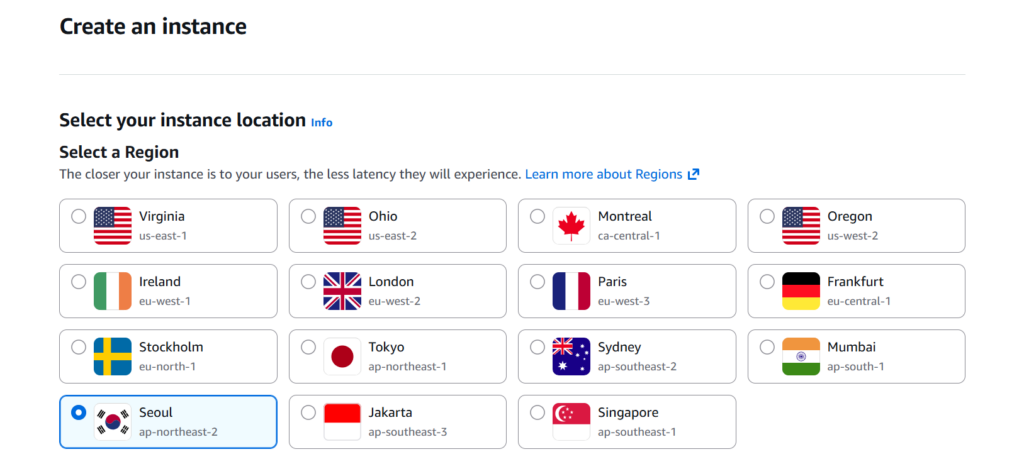Click the Swedish flag icon for Stockholm
The width and height of the screenshot is (1024, 464).
pos(112,356)
